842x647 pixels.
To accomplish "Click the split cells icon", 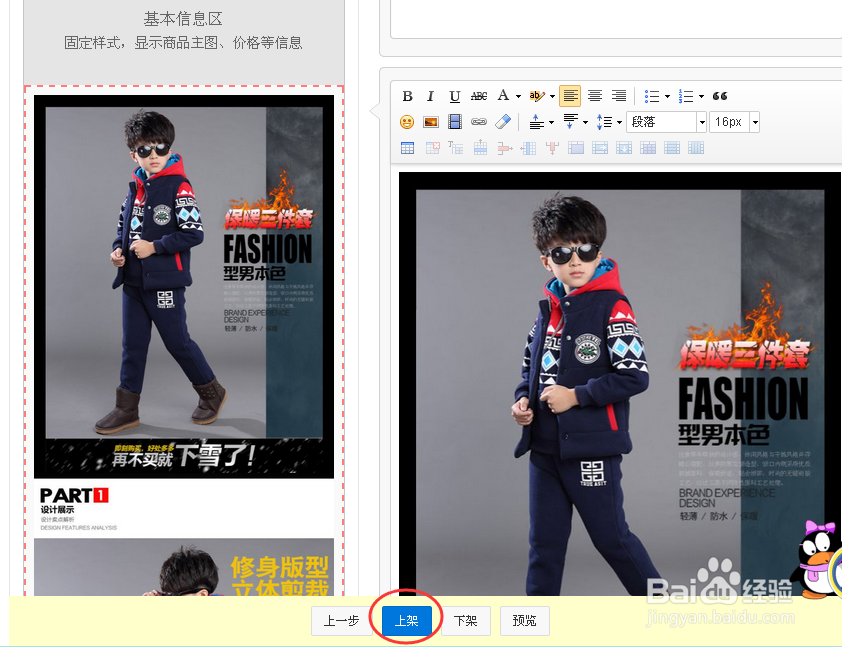I will coord(648,148).
